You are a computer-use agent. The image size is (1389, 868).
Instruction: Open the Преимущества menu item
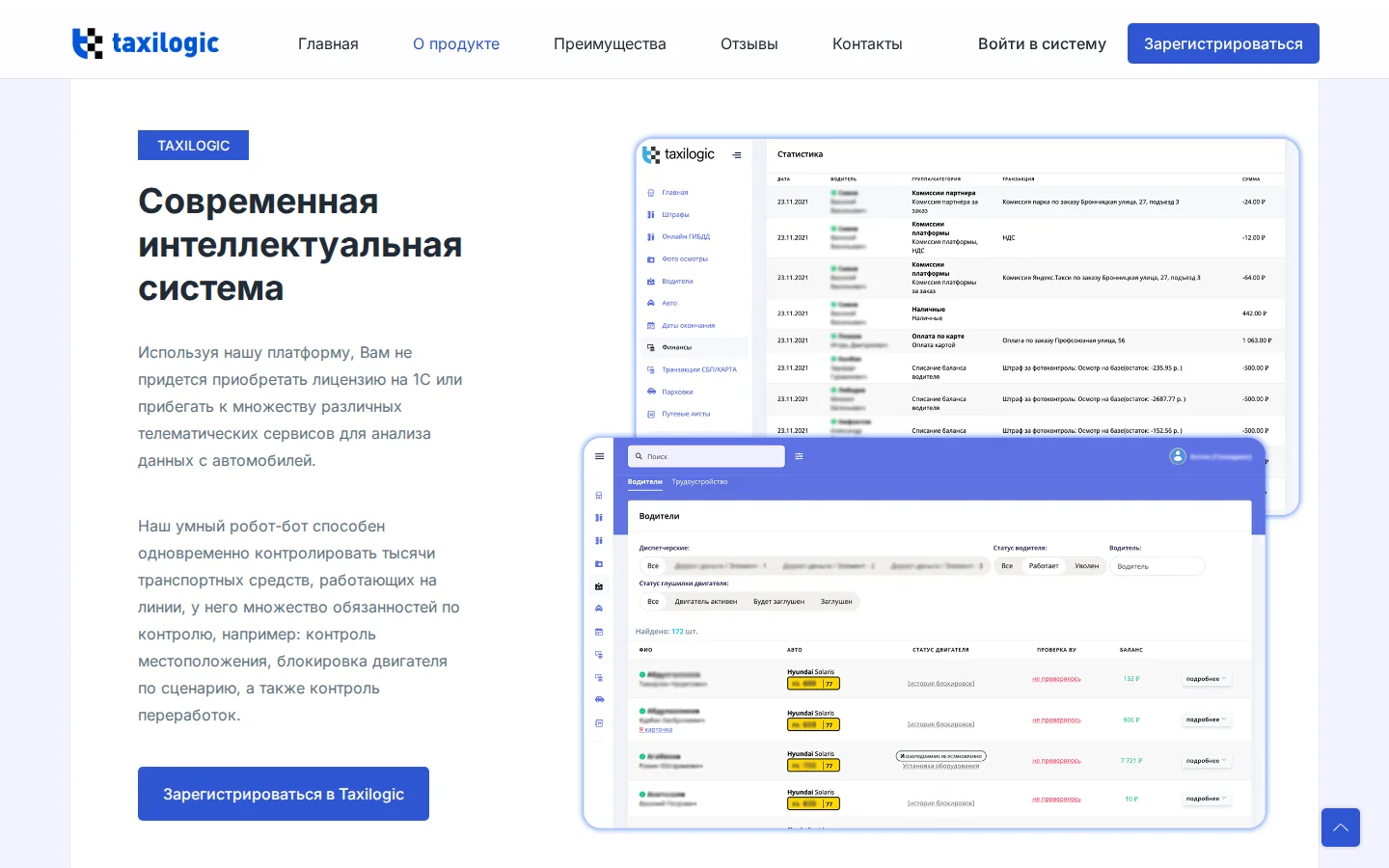[x=610, y=43]
